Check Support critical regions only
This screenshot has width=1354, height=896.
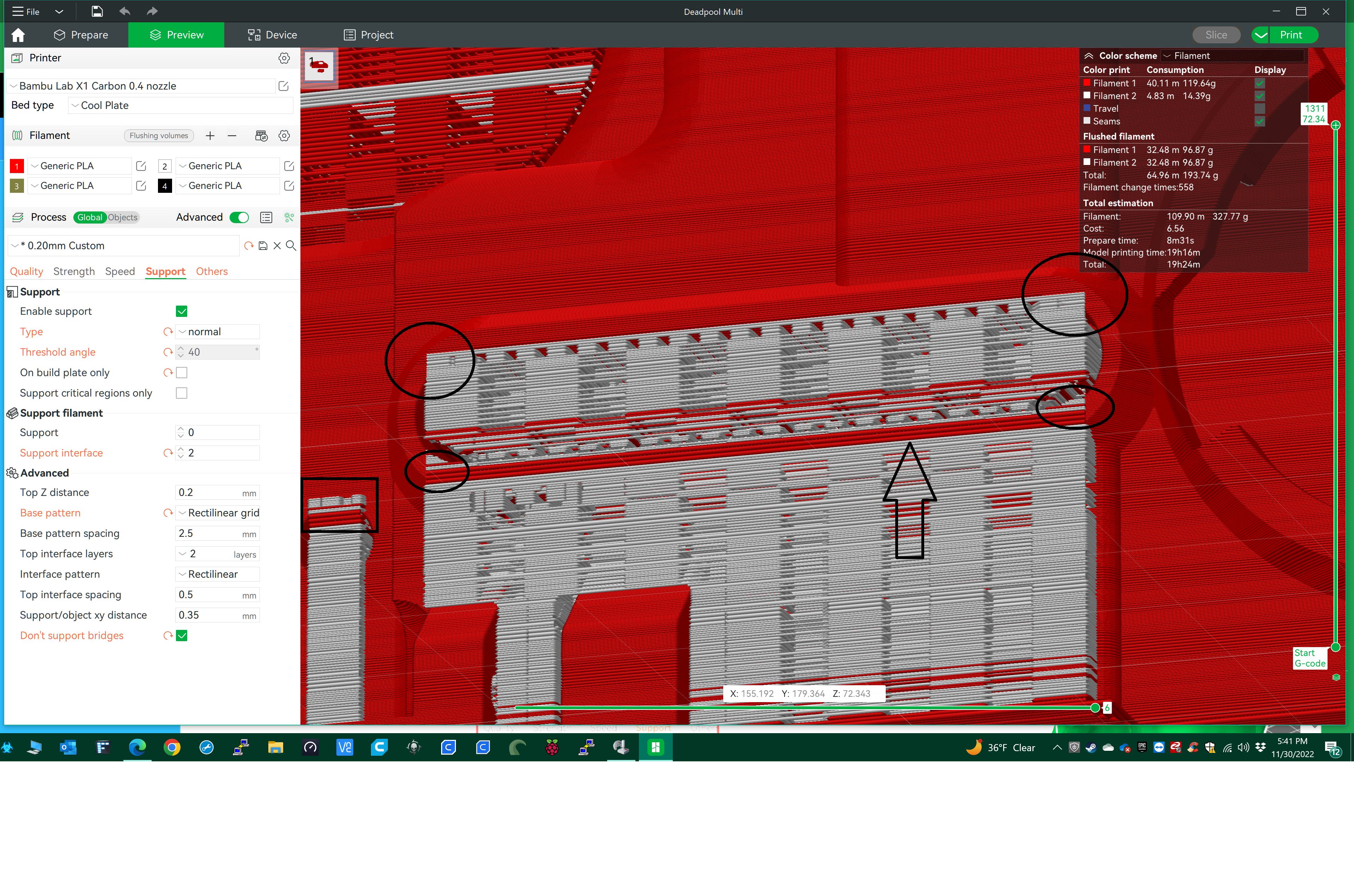coord(182,393)
